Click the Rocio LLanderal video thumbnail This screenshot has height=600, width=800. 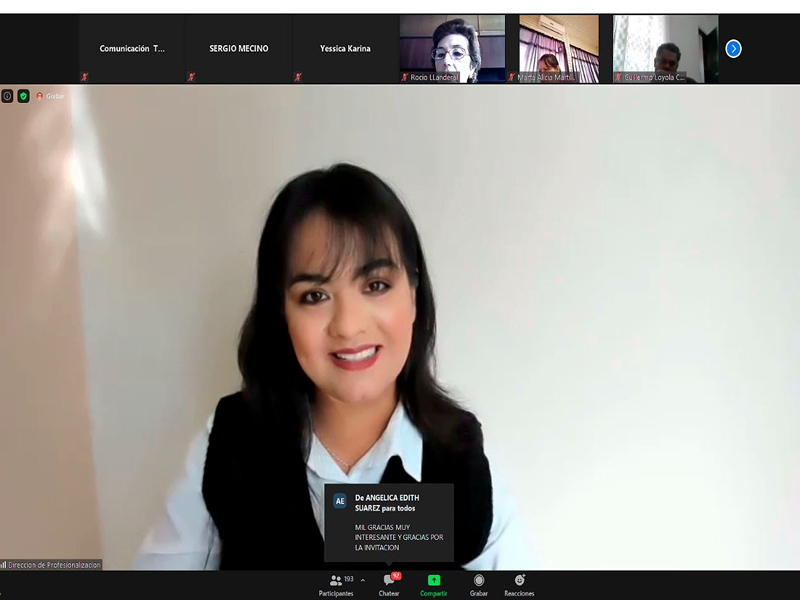(x=452, y=48)
